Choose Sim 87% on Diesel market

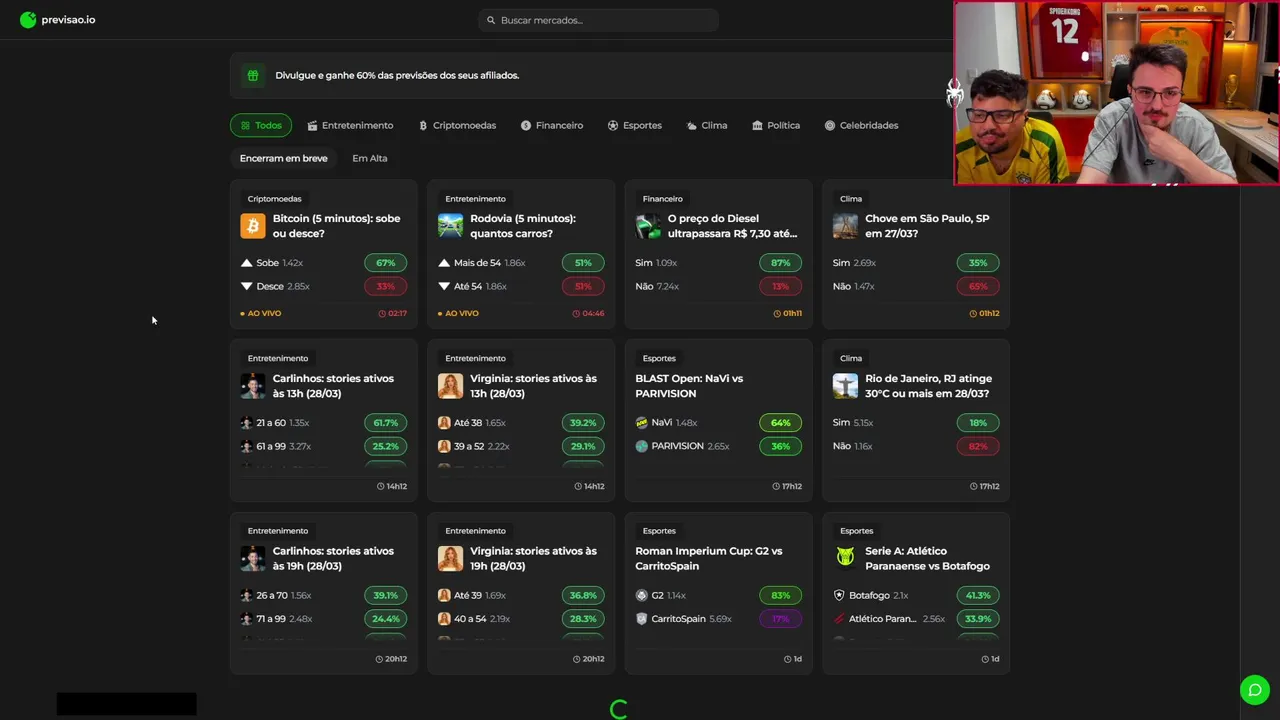tap(781, 263)
